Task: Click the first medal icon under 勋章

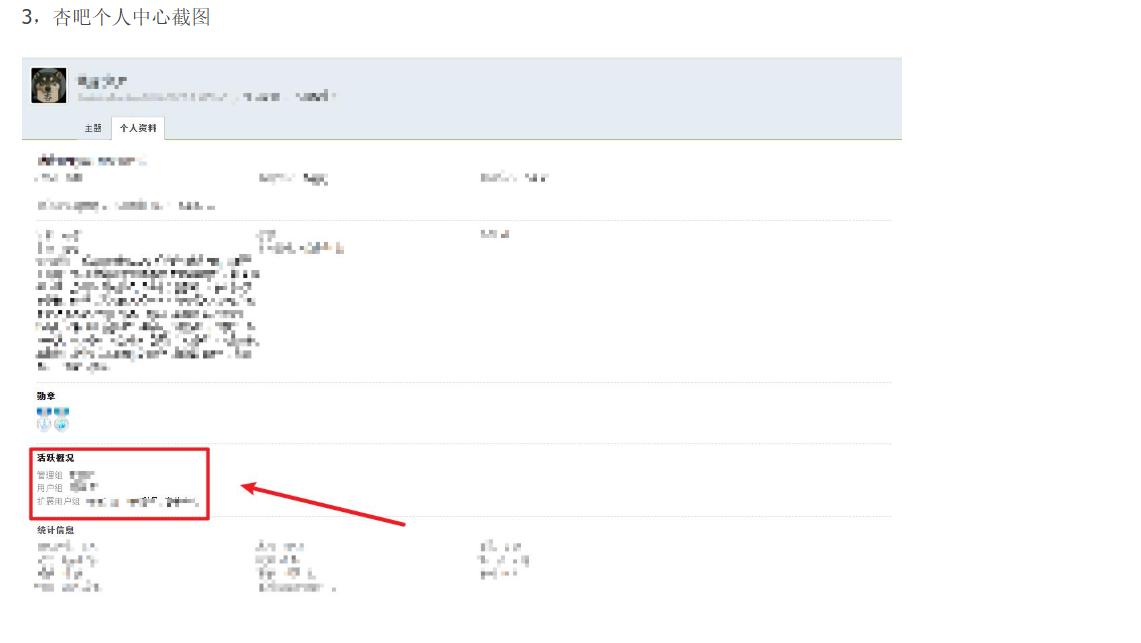Action: coord(44,418)
